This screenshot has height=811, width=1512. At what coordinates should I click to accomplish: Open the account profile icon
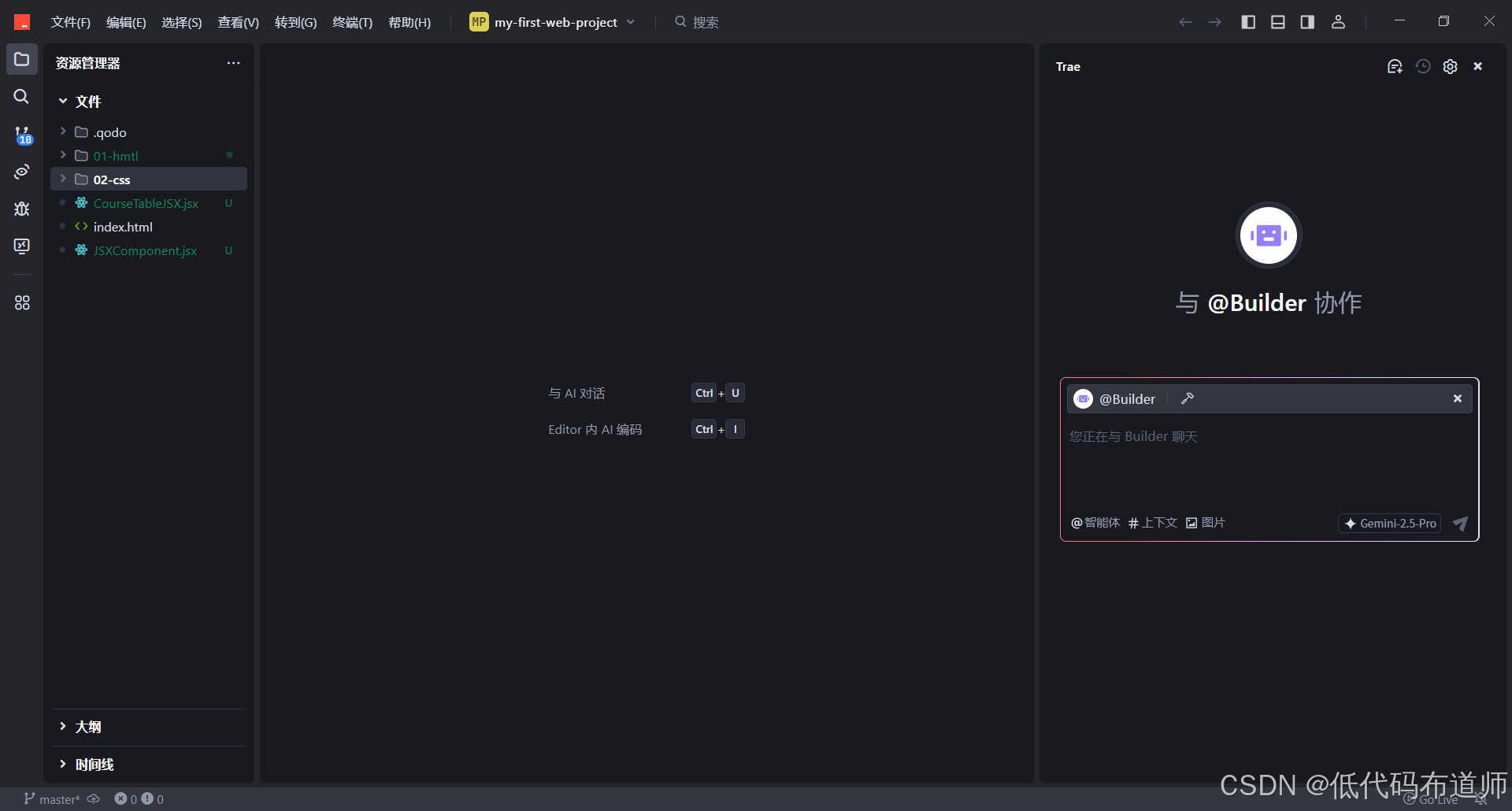pos(1338,22)
